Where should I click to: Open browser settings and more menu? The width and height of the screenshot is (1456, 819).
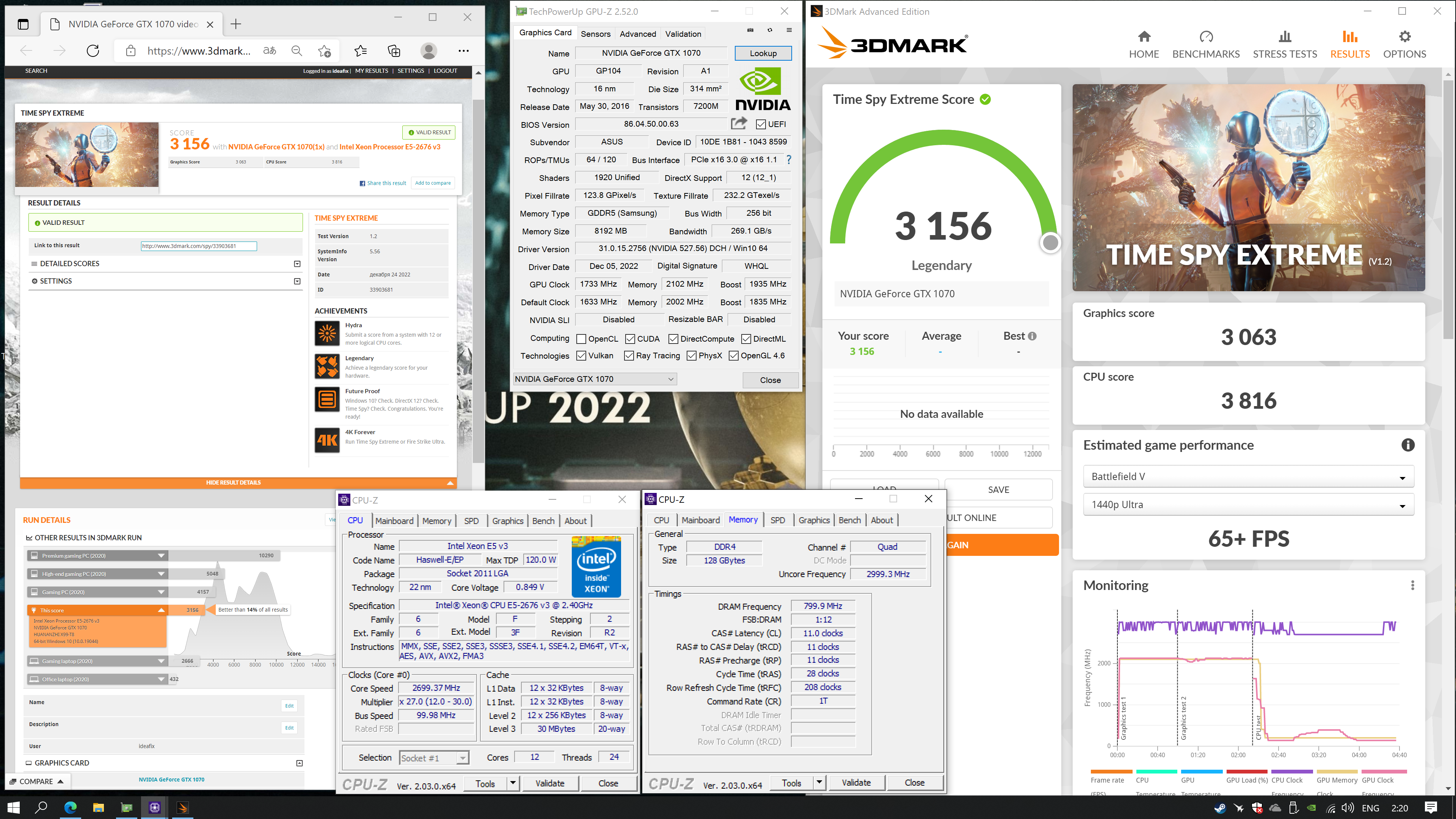(463, 51)
